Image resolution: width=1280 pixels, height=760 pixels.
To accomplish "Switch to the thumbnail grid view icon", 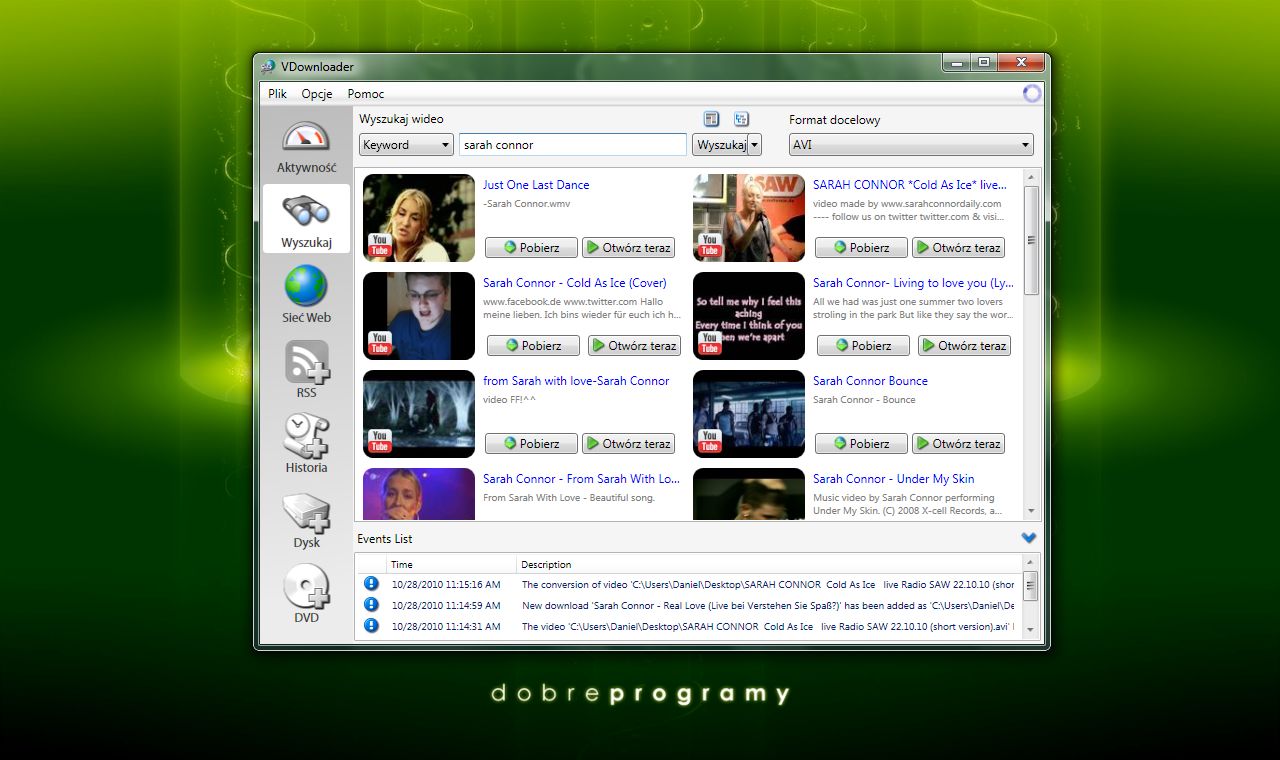I will click(x=742, y=119).
